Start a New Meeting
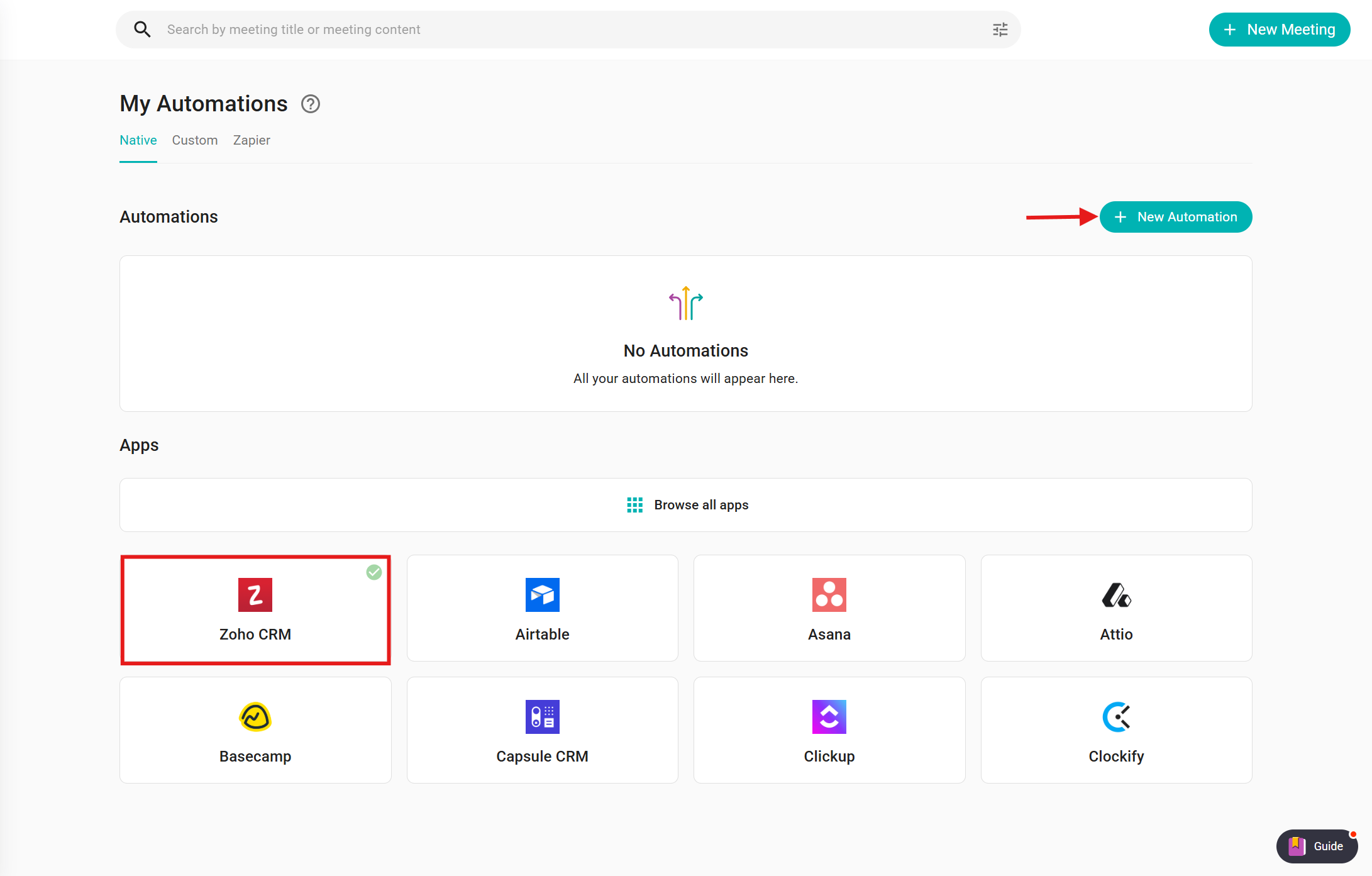 (1279, 30)
